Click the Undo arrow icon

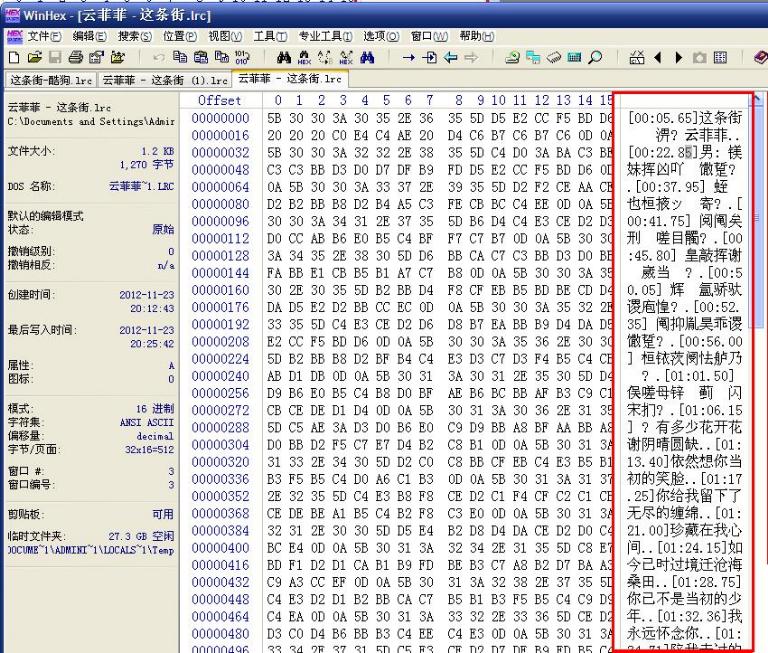pos(159,58)
